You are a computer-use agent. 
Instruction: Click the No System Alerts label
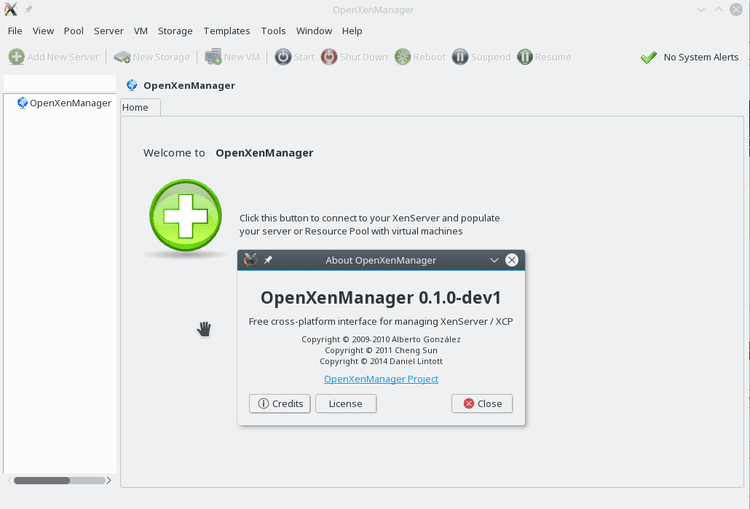click(701, 57)
